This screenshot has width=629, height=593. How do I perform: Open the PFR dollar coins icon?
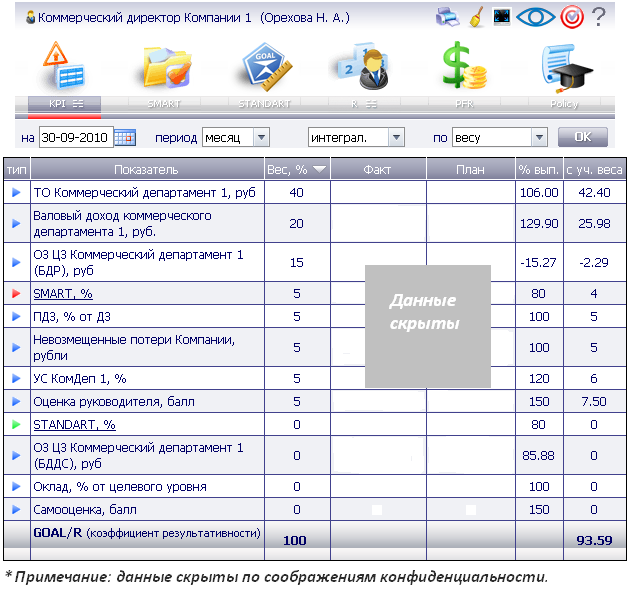(465, 66)
